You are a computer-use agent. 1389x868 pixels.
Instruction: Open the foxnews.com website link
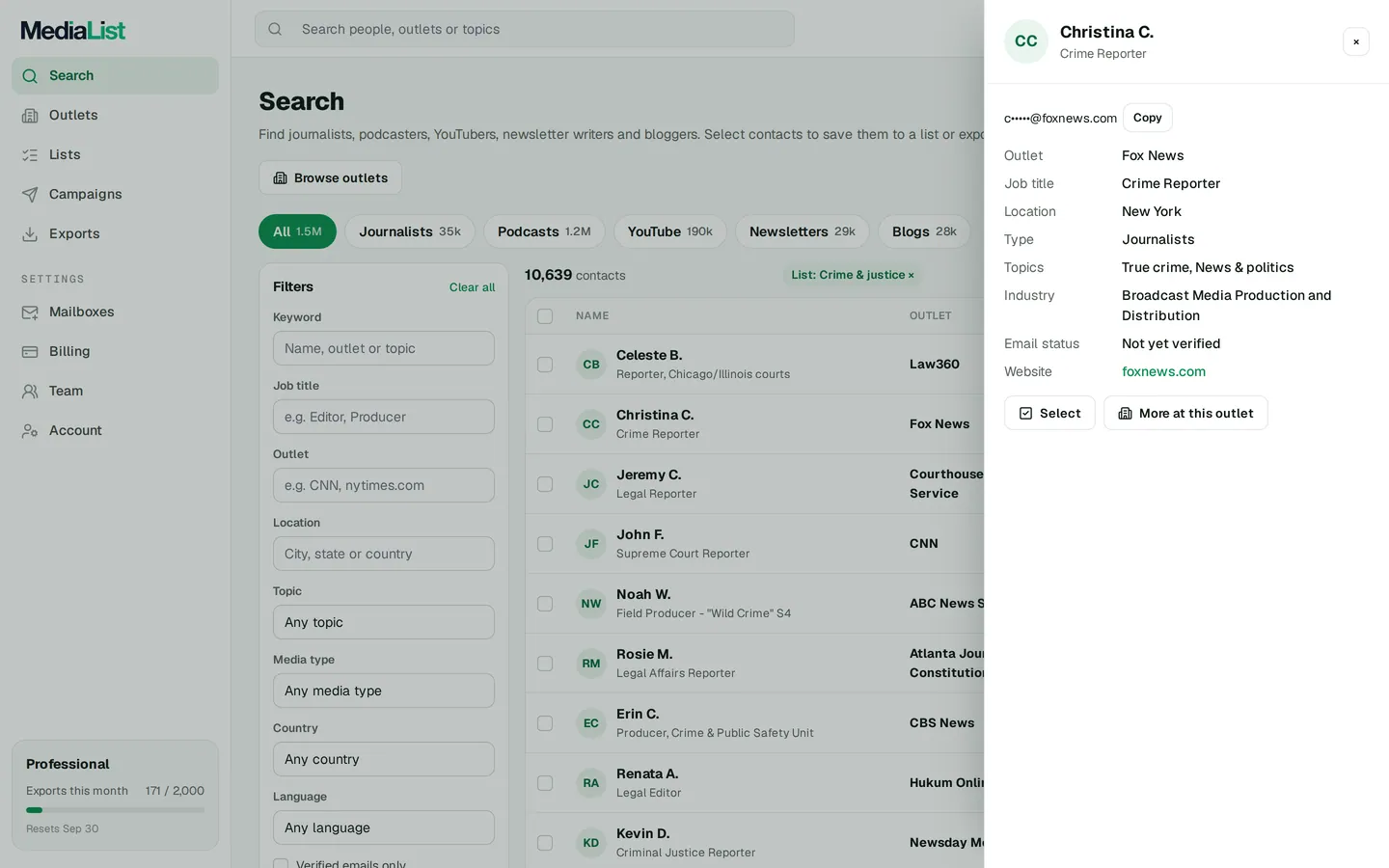coord(1163,371)
